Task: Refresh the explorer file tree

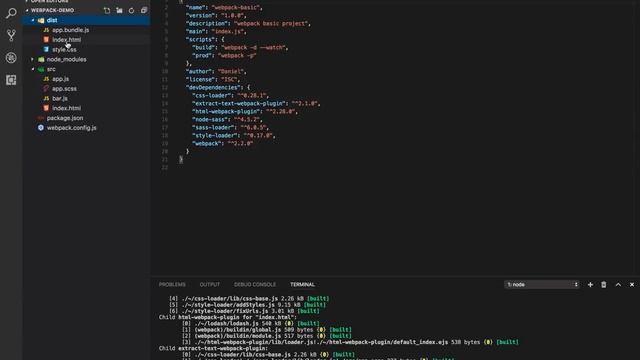Action: pos(131,10)
